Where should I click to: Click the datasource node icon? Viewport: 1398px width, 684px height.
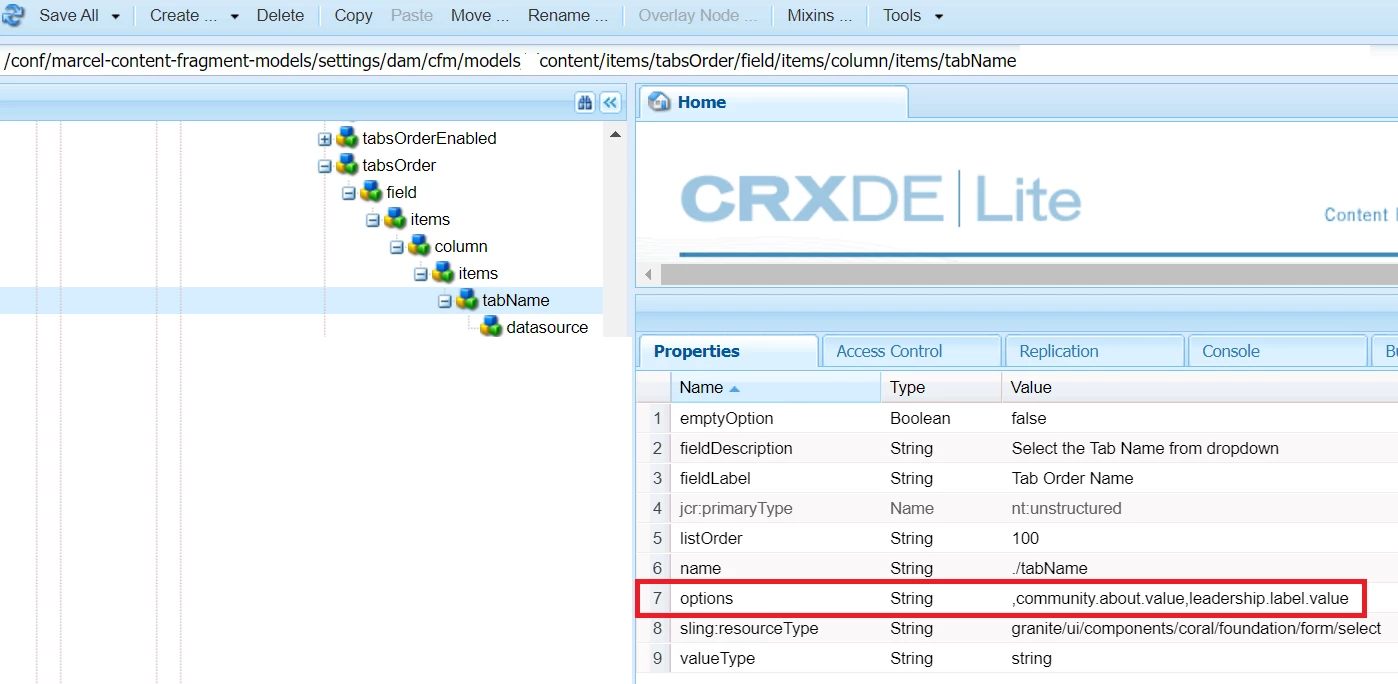pyautogui.click(x=491, y=327)
